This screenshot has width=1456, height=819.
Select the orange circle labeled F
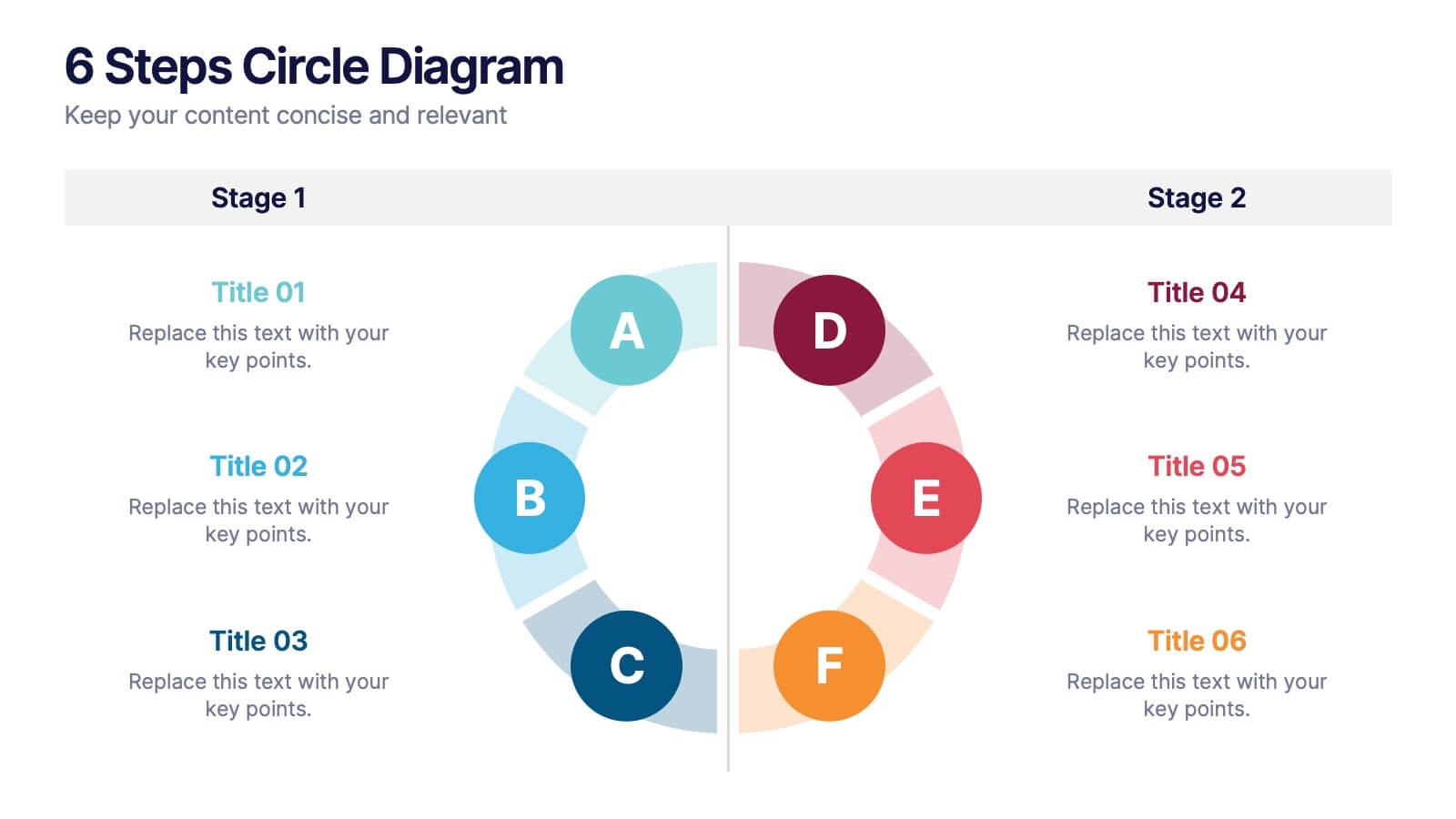point(829,665)
